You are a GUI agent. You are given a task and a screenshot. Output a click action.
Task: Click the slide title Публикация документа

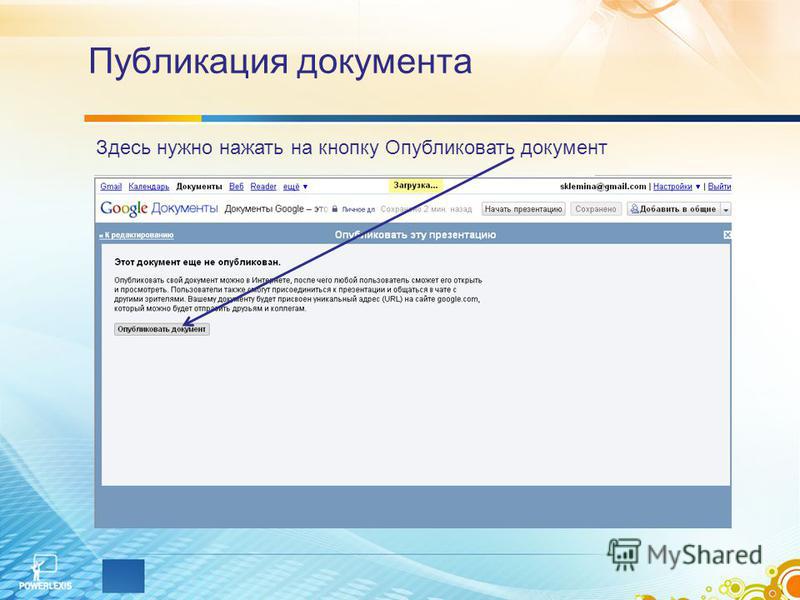pos(280,62)
